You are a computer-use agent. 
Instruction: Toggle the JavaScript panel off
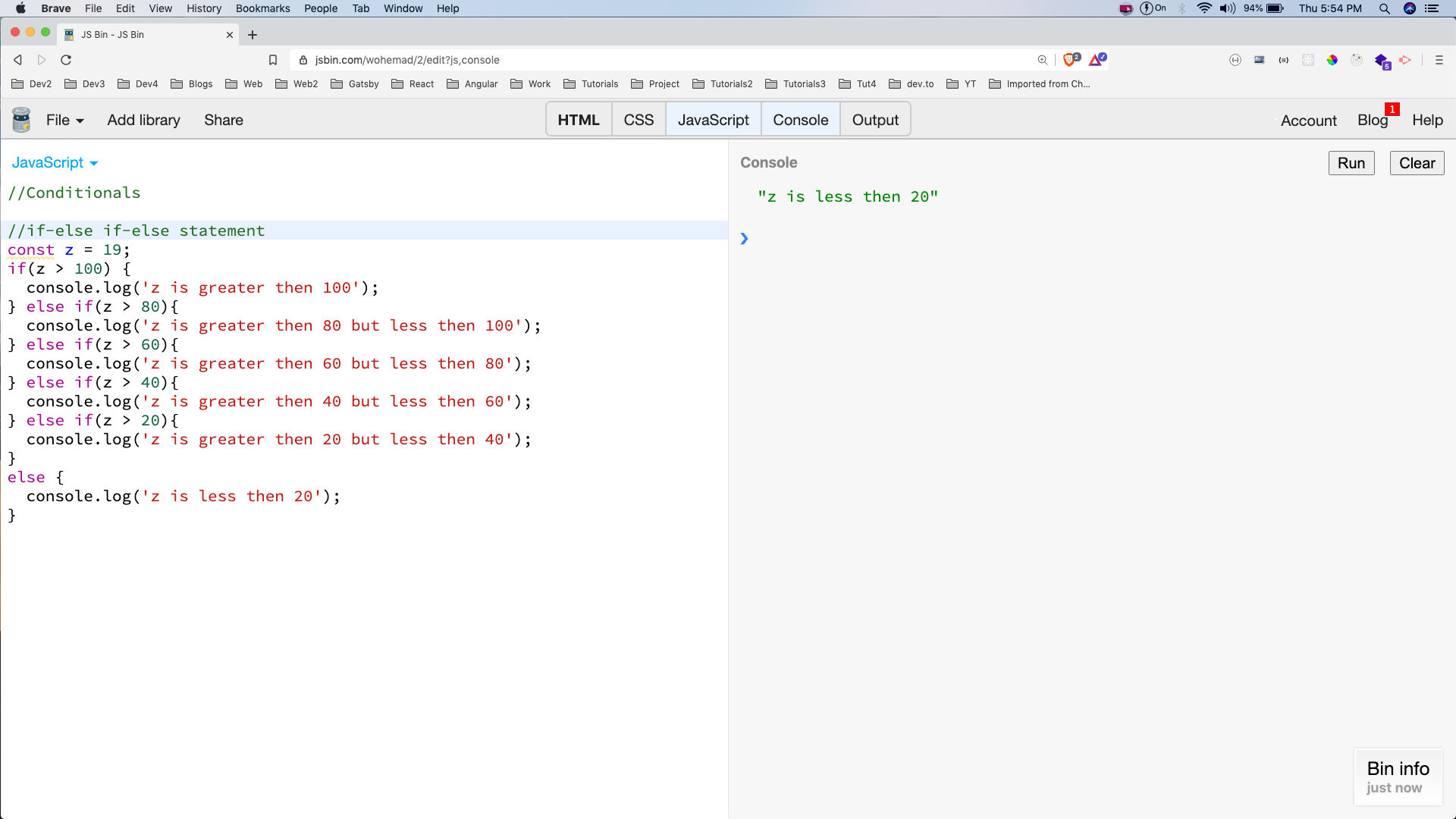713,120
